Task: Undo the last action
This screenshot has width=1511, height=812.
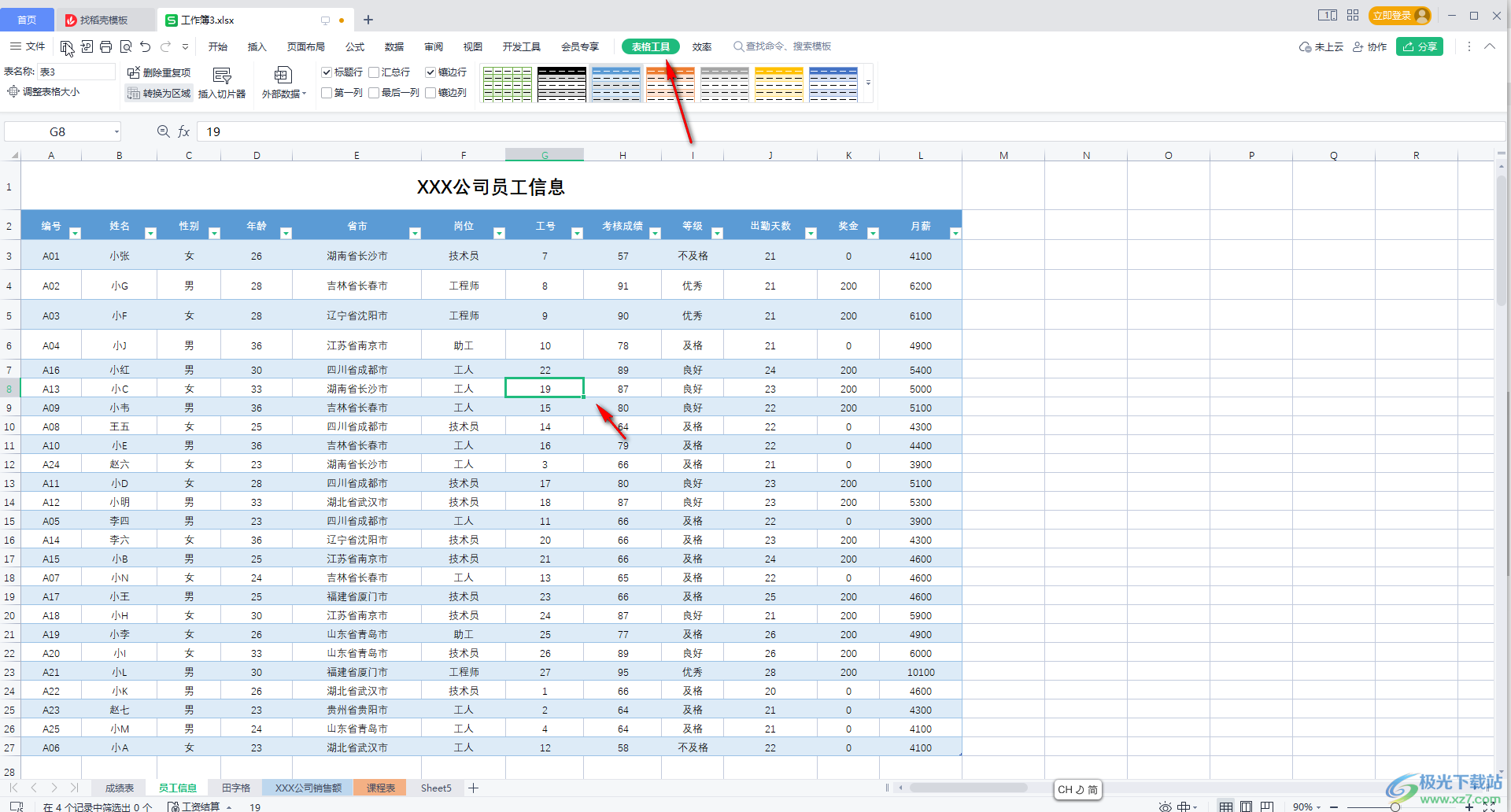Action: [x=146, y=46]
